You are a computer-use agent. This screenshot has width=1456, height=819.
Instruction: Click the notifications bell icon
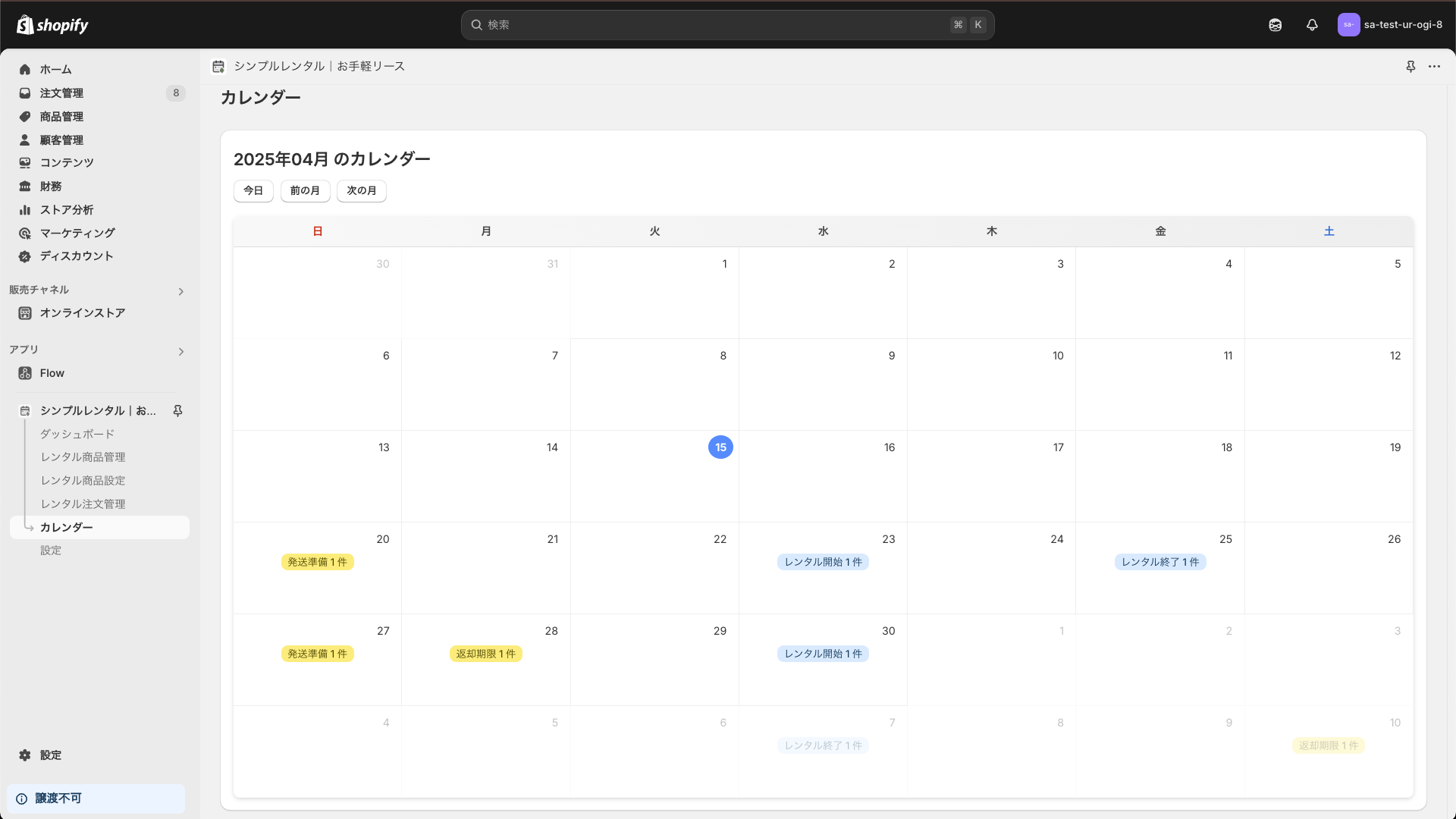pos(1312,25)
